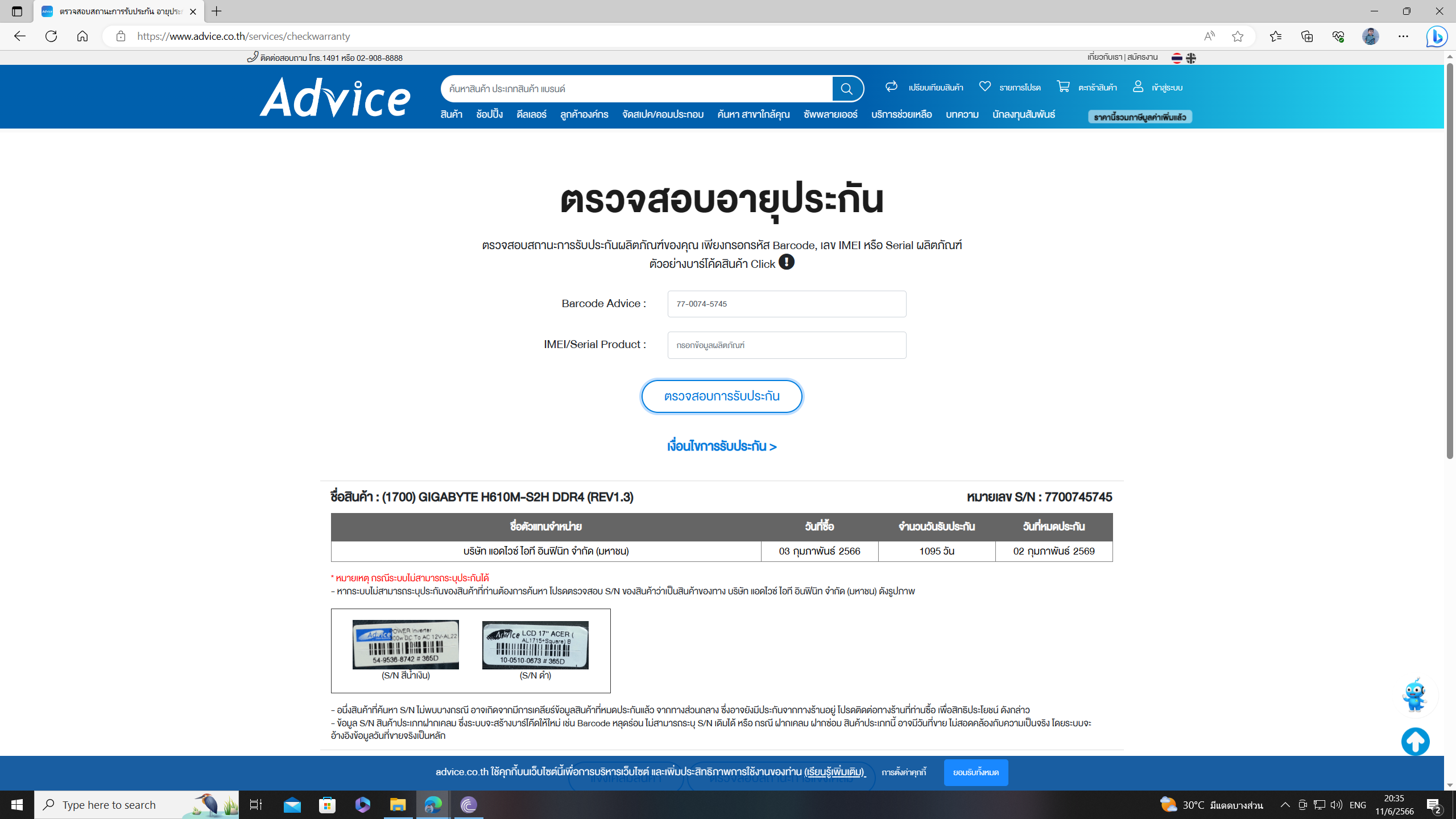Click the compare products arrows icon
Viewport: 1456px width, 819px height.
[891, 86]
